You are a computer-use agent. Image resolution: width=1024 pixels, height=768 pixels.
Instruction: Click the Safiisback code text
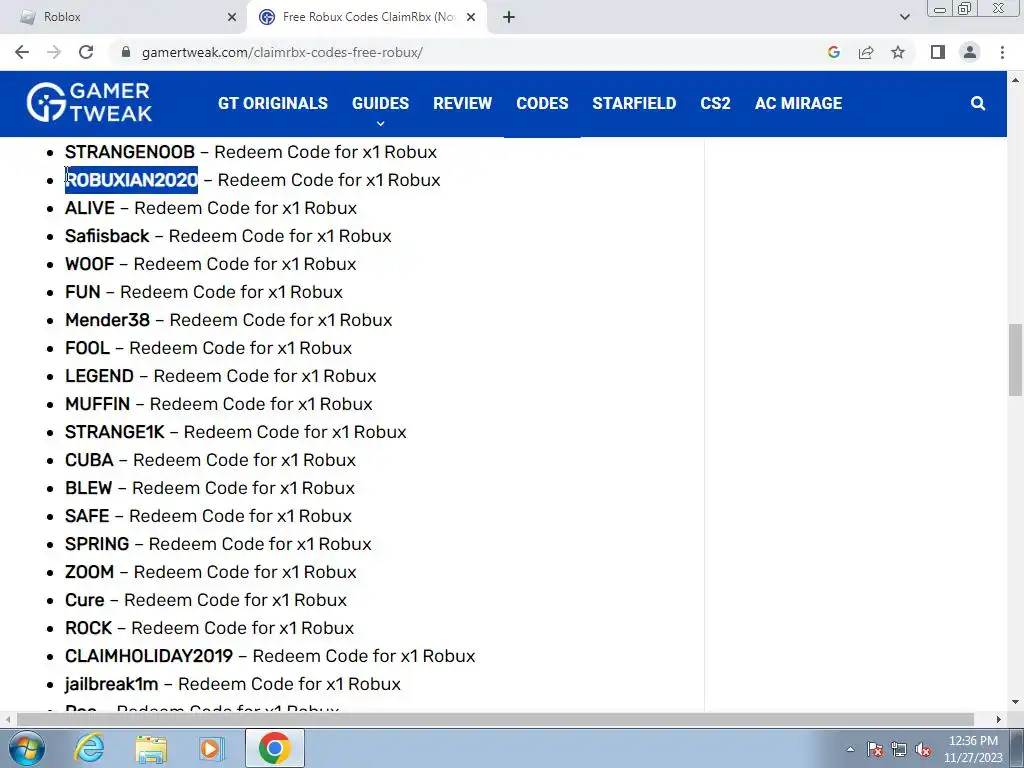[x=107, y=236]
